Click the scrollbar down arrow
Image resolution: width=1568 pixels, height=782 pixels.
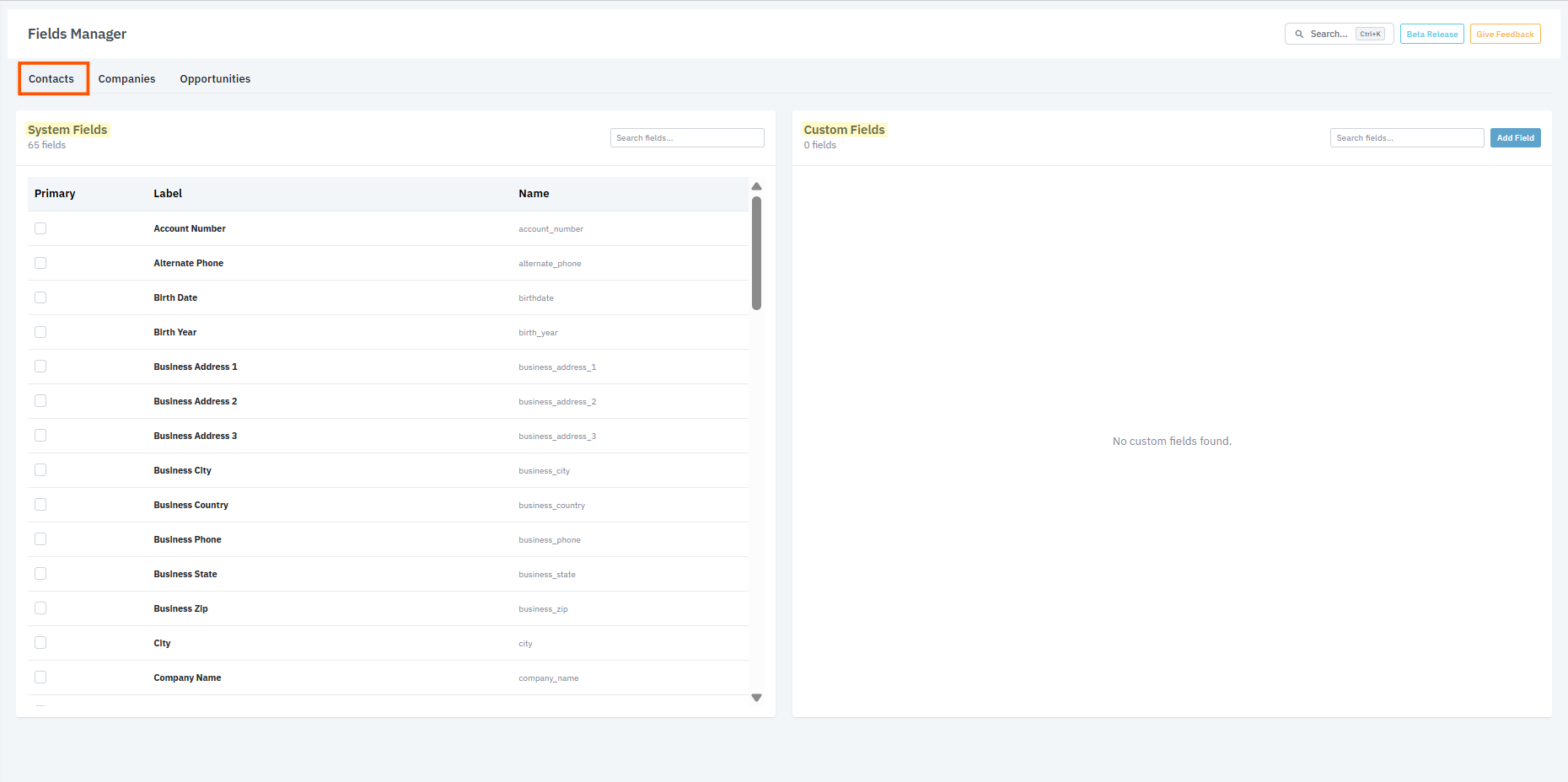[x=756, y=698]
